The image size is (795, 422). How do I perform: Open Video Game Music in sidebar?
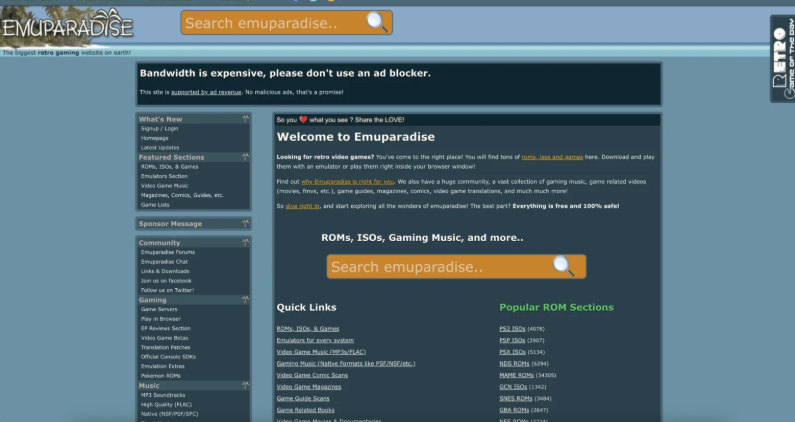[164, 186]
